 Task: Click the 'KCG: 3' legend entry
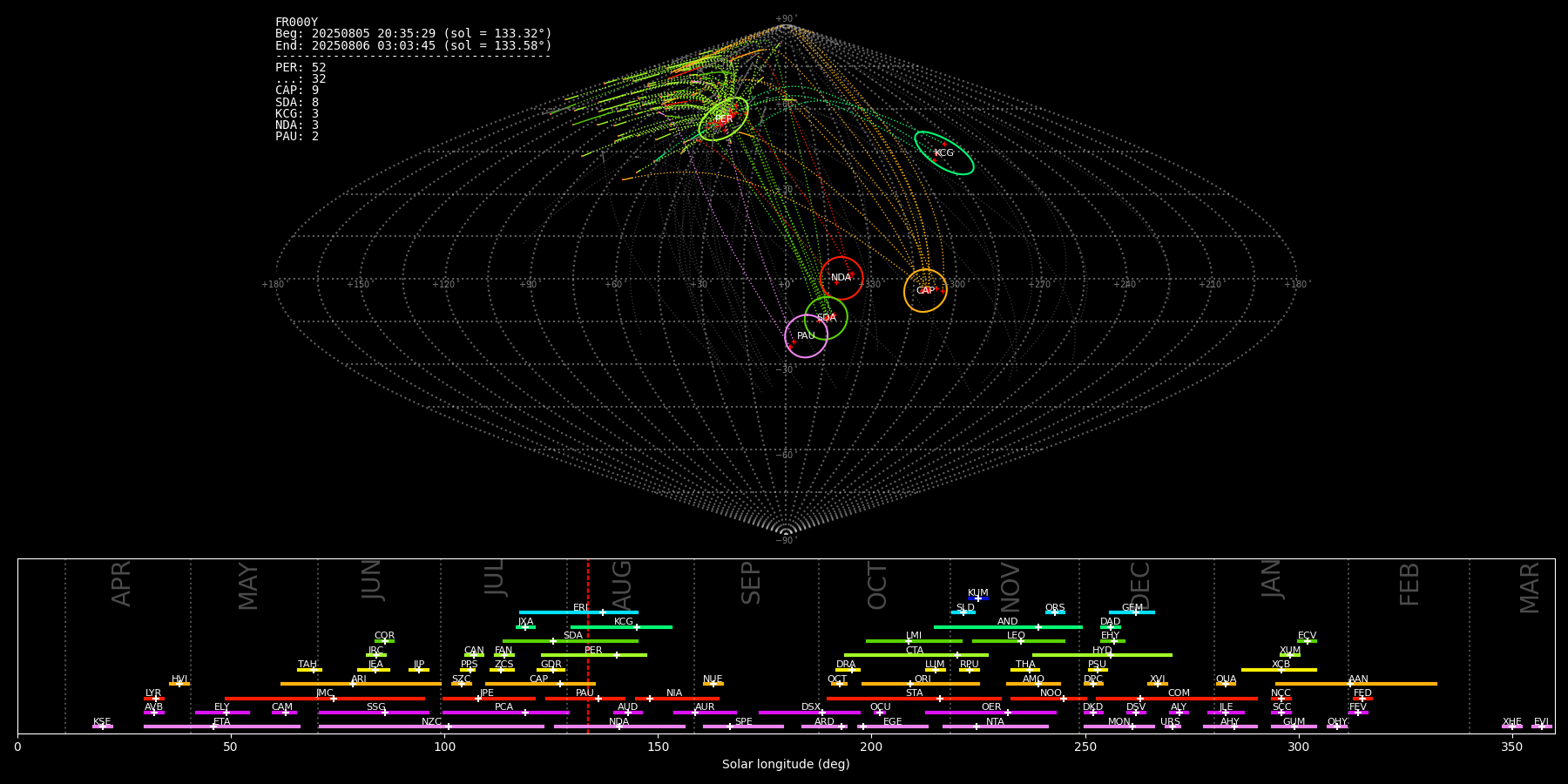coord(297,113)
